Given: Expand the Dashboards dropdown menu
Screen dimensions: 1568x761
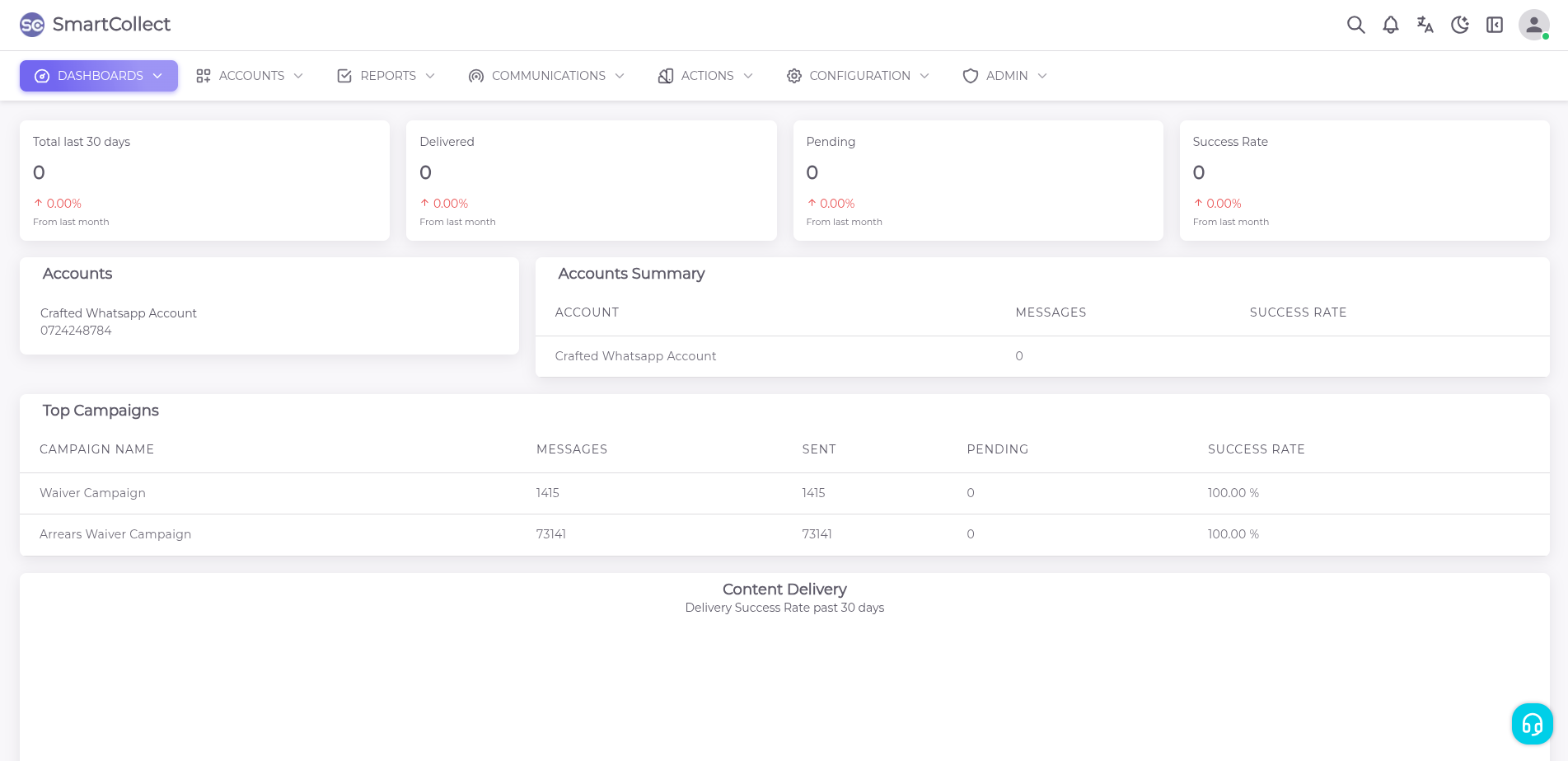Looking at the screenshot, I should (x=99, y=76).
